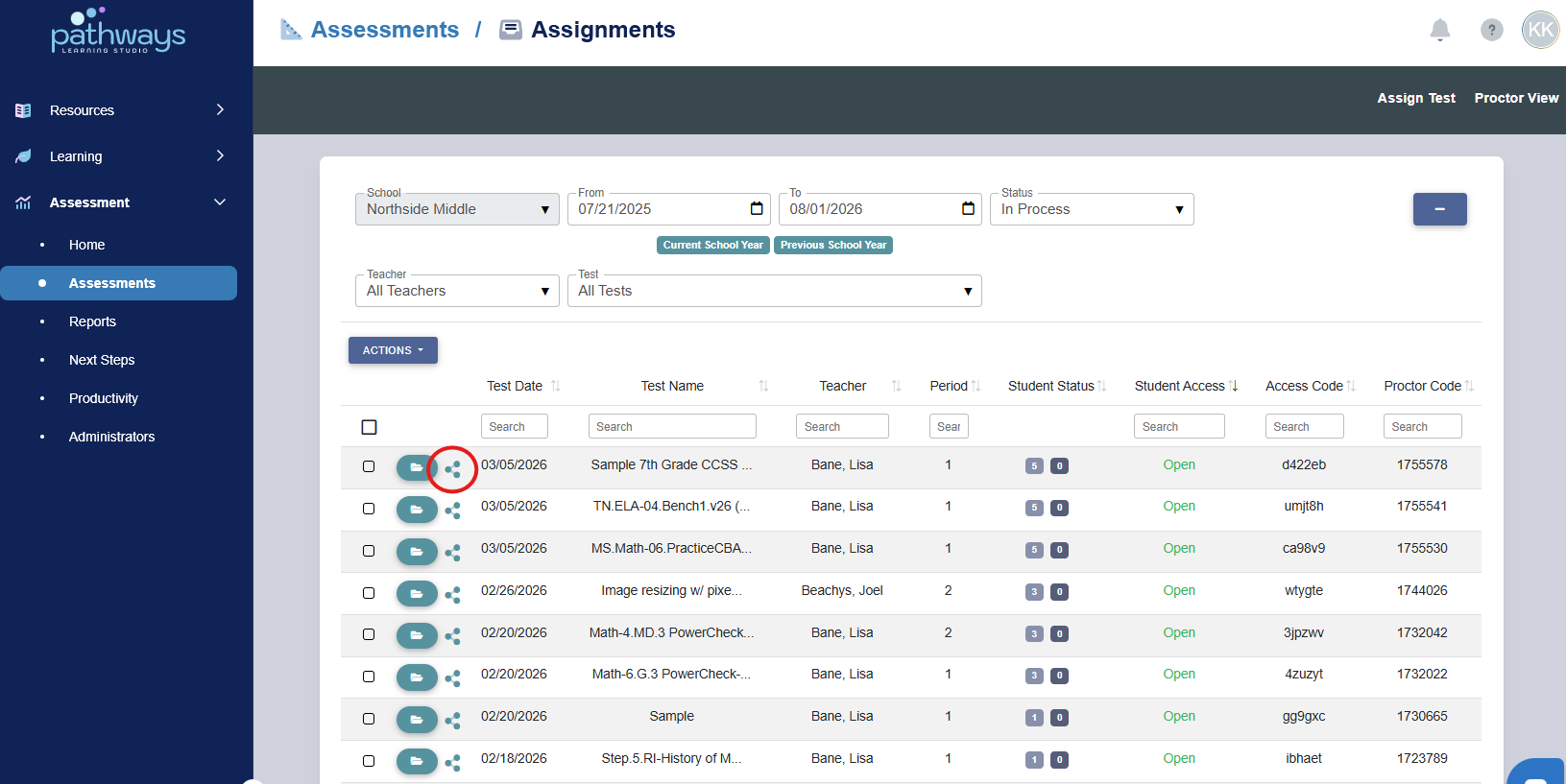Collapse filters with the minus button
Image resolution: width=1566 pixels, height=784 pixels.
coord(1439,209)
